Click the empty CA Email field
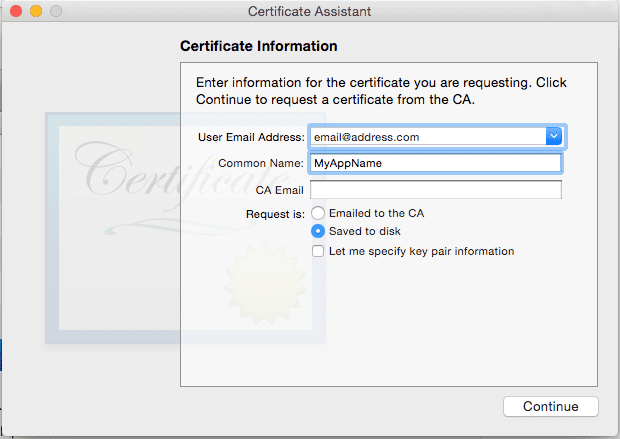 tap(435, 190)
